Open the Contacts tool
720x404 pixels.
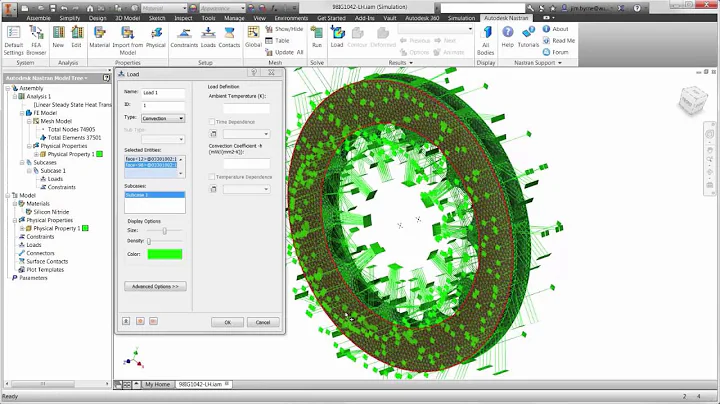(x=229, y=37)
